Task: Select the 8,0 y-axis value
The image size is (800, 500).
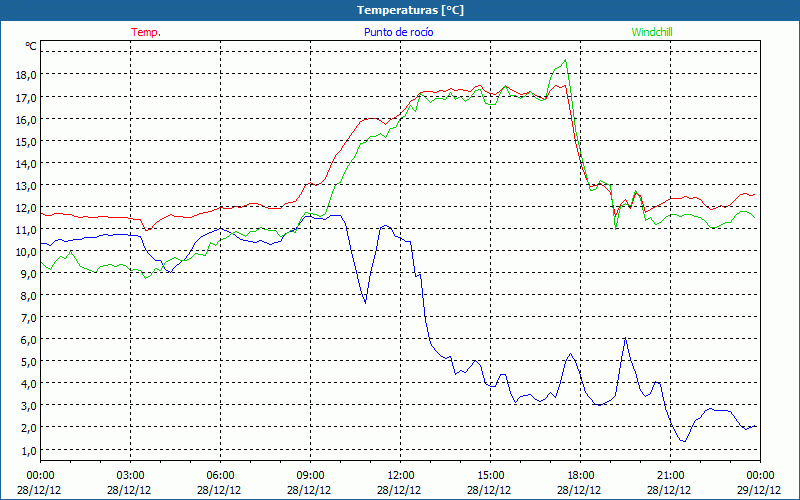Action: click(28, 295)
